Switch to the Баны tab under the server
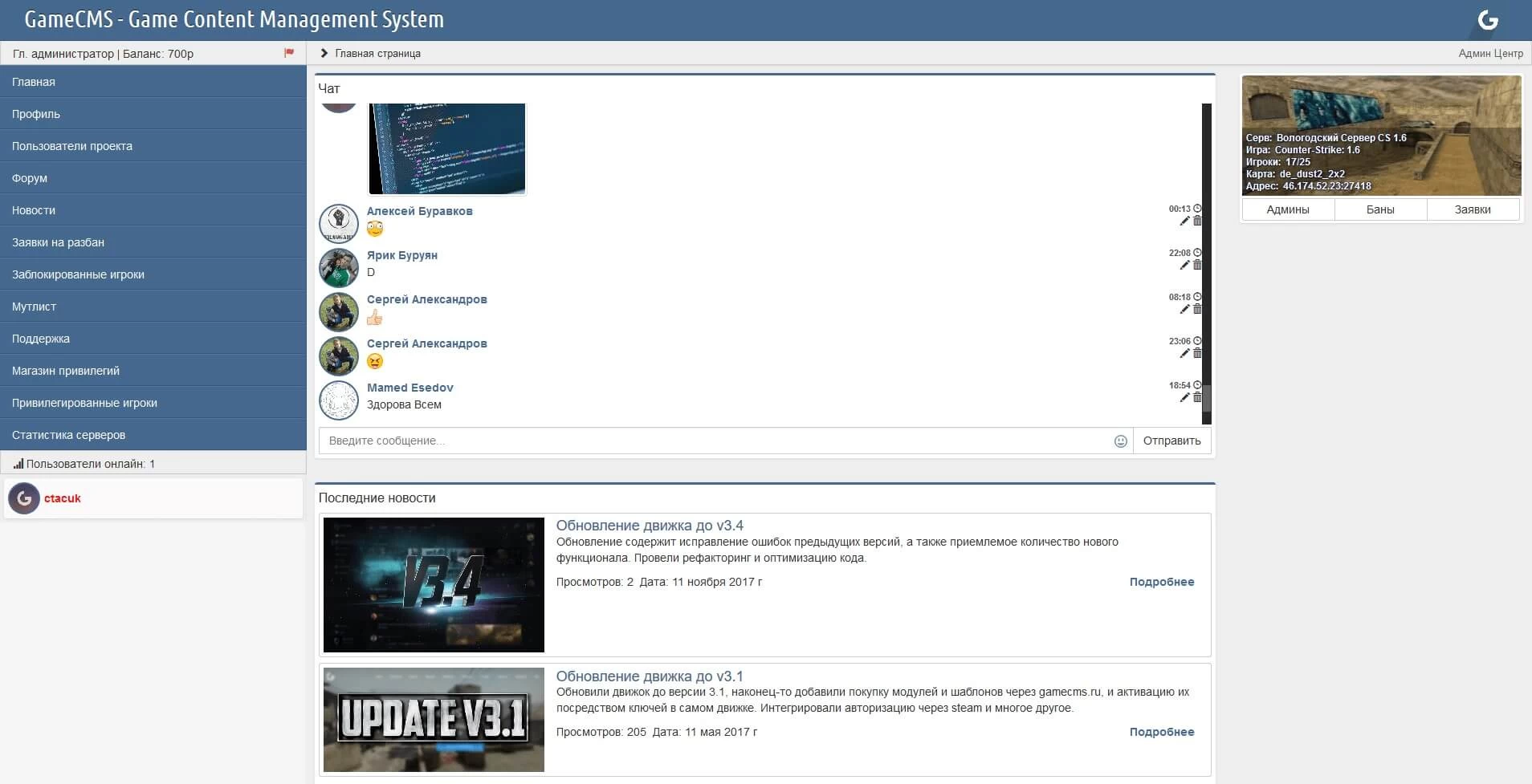 (1380, 209)
